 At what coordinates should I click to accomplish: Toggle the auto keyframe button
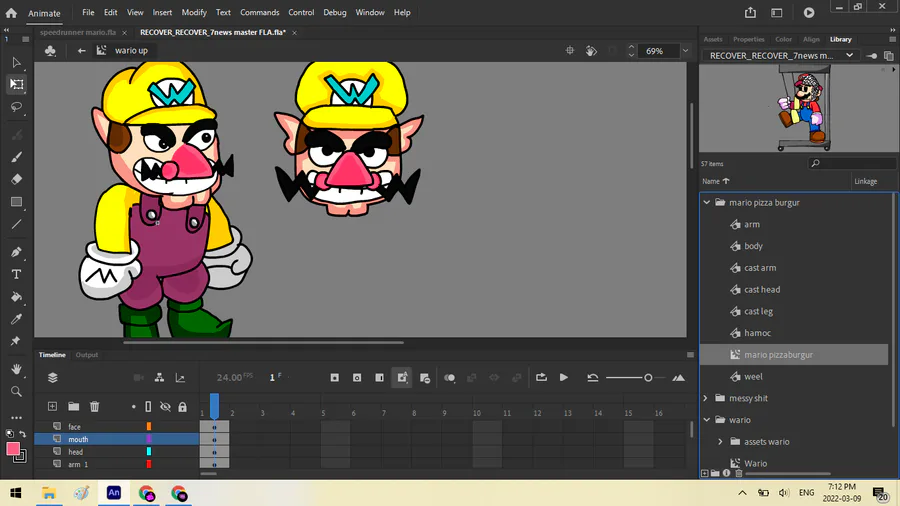[x=402, y=377]
